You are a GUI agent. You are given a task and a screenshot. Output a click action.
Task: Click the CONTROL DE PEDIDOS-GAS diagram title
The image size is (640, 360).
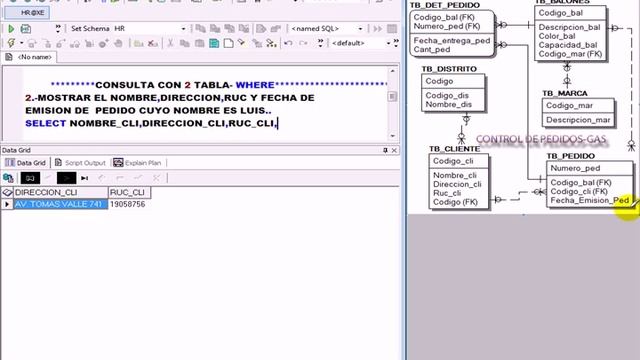pyautogui.click(x=541, y=139)
